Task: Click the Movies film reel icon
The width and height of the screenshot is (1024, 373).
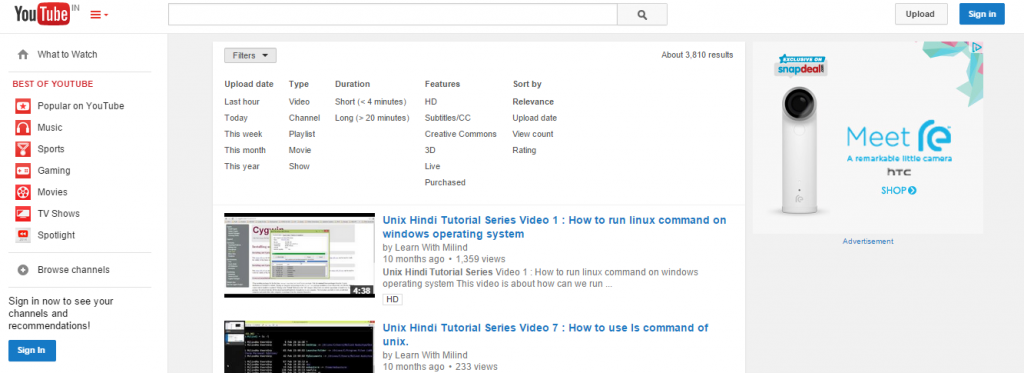Action: tap(23, 192)
